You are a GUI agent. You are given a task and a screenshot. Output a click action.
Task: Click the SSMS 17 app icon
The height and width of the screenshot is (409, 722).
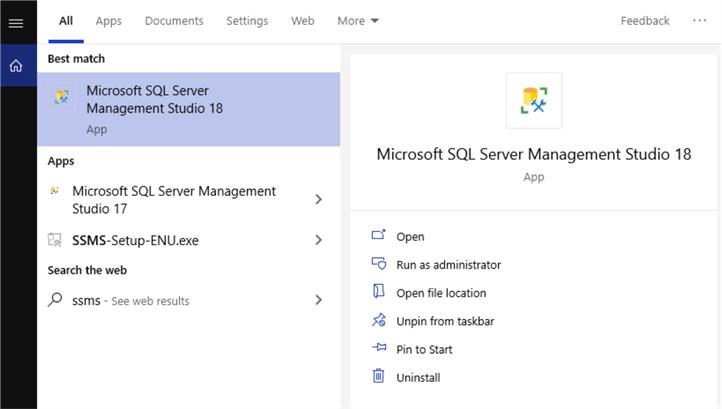click(x=56, y=191)
